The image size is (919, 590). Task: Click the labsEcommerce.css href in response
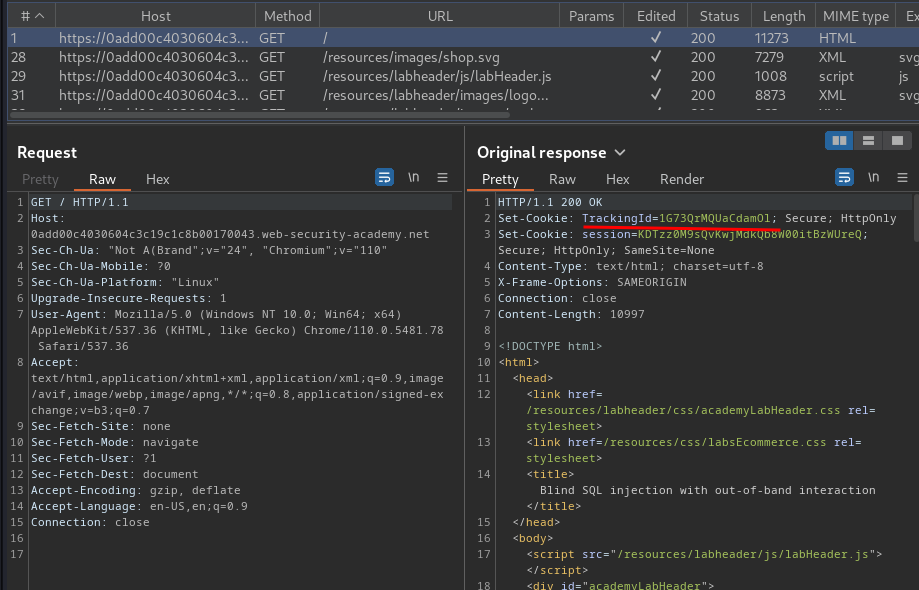pos(714,442)
